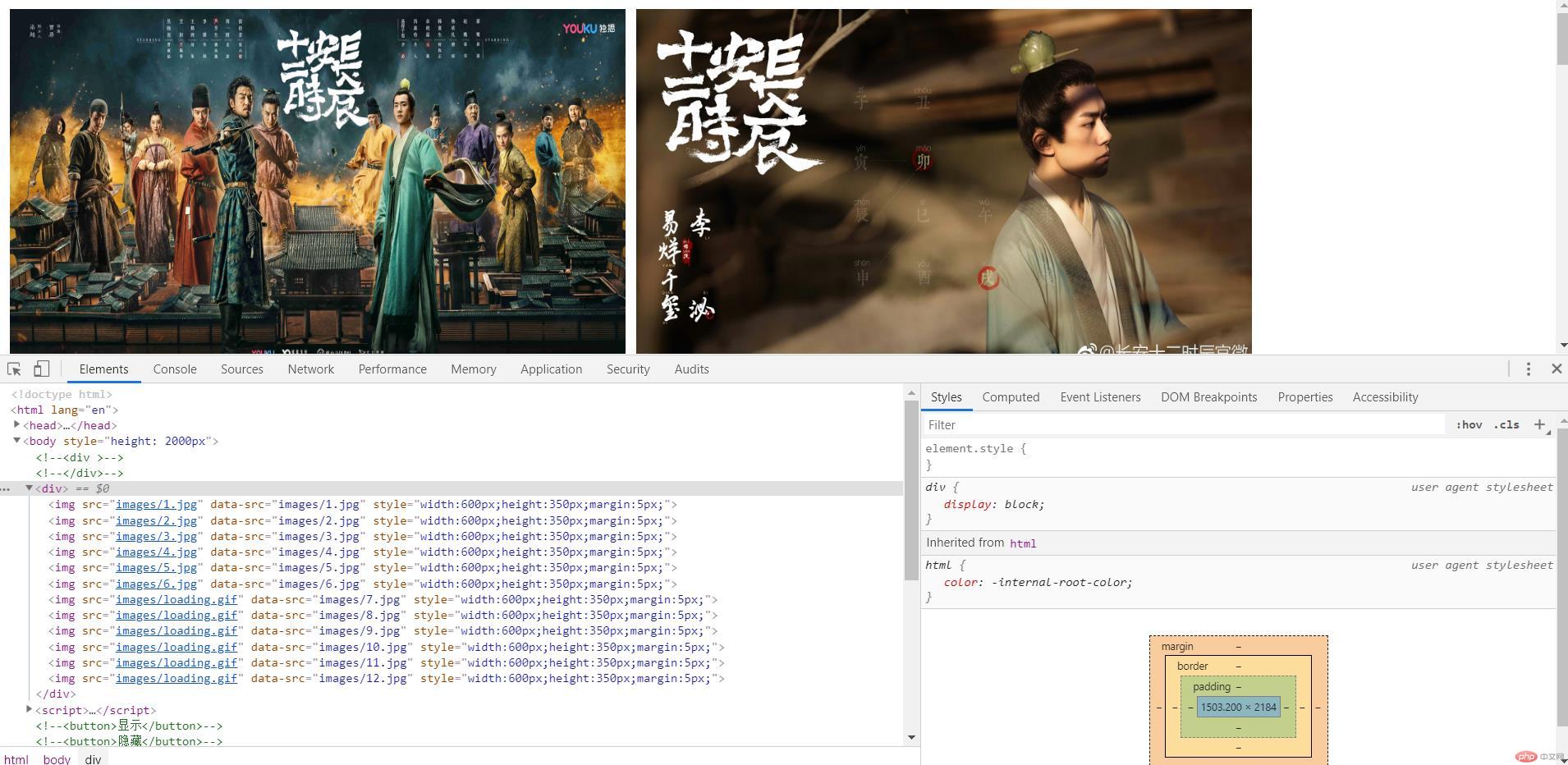The height and width of the screenshot is (765, 1568).
Task: Select the closing </div> tag row
Action: 56,694
